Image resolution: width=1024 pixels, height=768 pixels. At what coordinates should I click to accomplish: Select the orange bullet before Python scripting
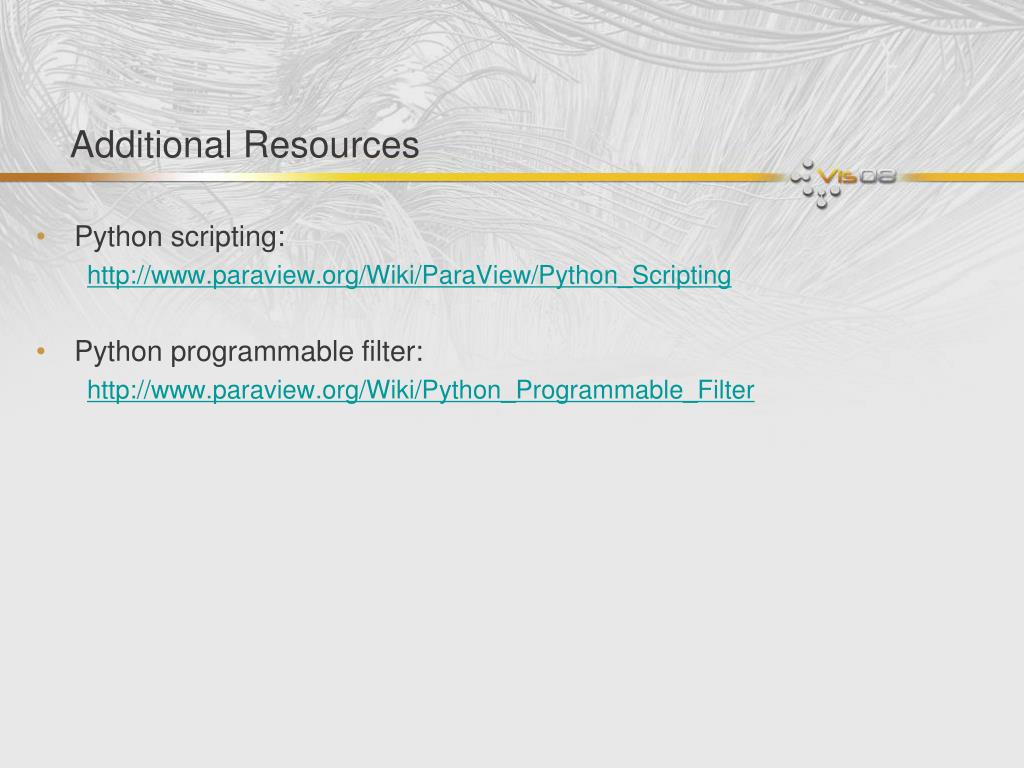(x=41, y=236)
